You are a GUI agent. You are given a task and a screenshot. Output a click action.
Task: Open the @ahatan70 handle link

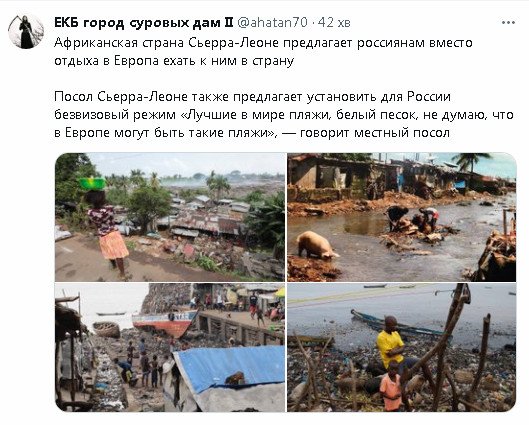[273, 23]
